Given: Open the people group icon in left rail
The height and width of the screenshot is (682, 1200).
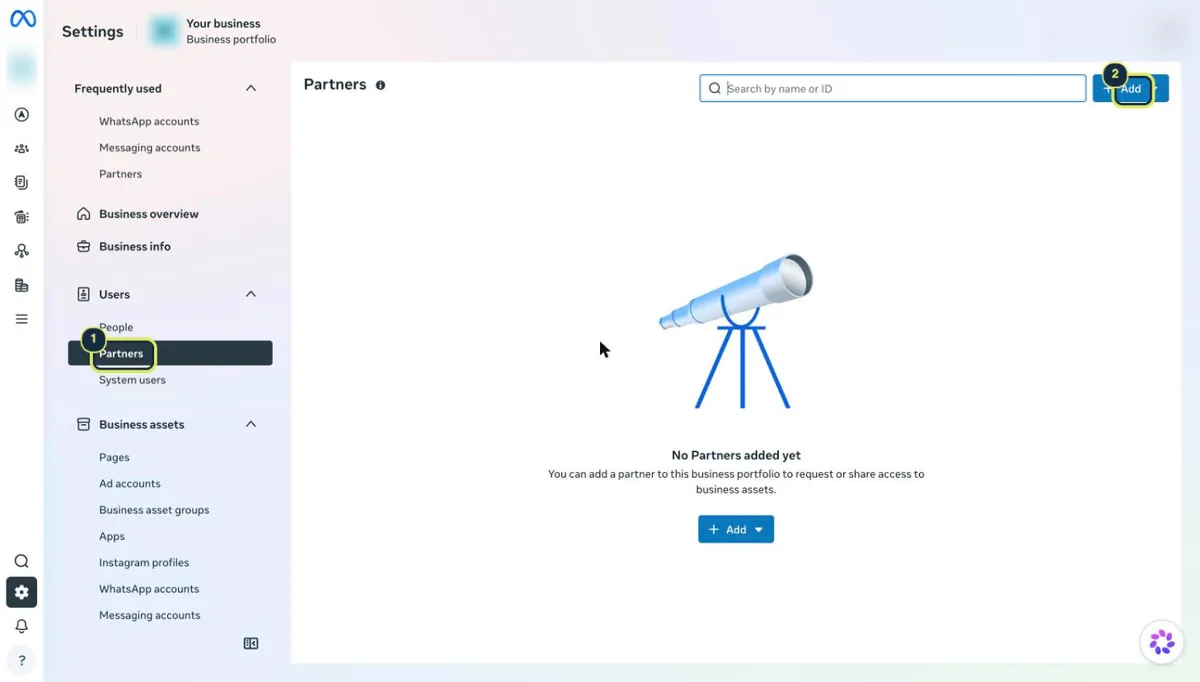Looking at the screenshot, I should click(x=22, y=149).
